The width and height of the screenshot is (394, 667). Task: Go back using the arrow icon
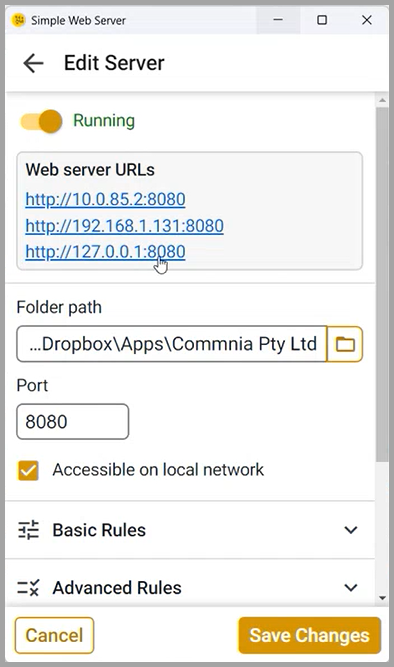pyautogui.click(x=33, y=63)
